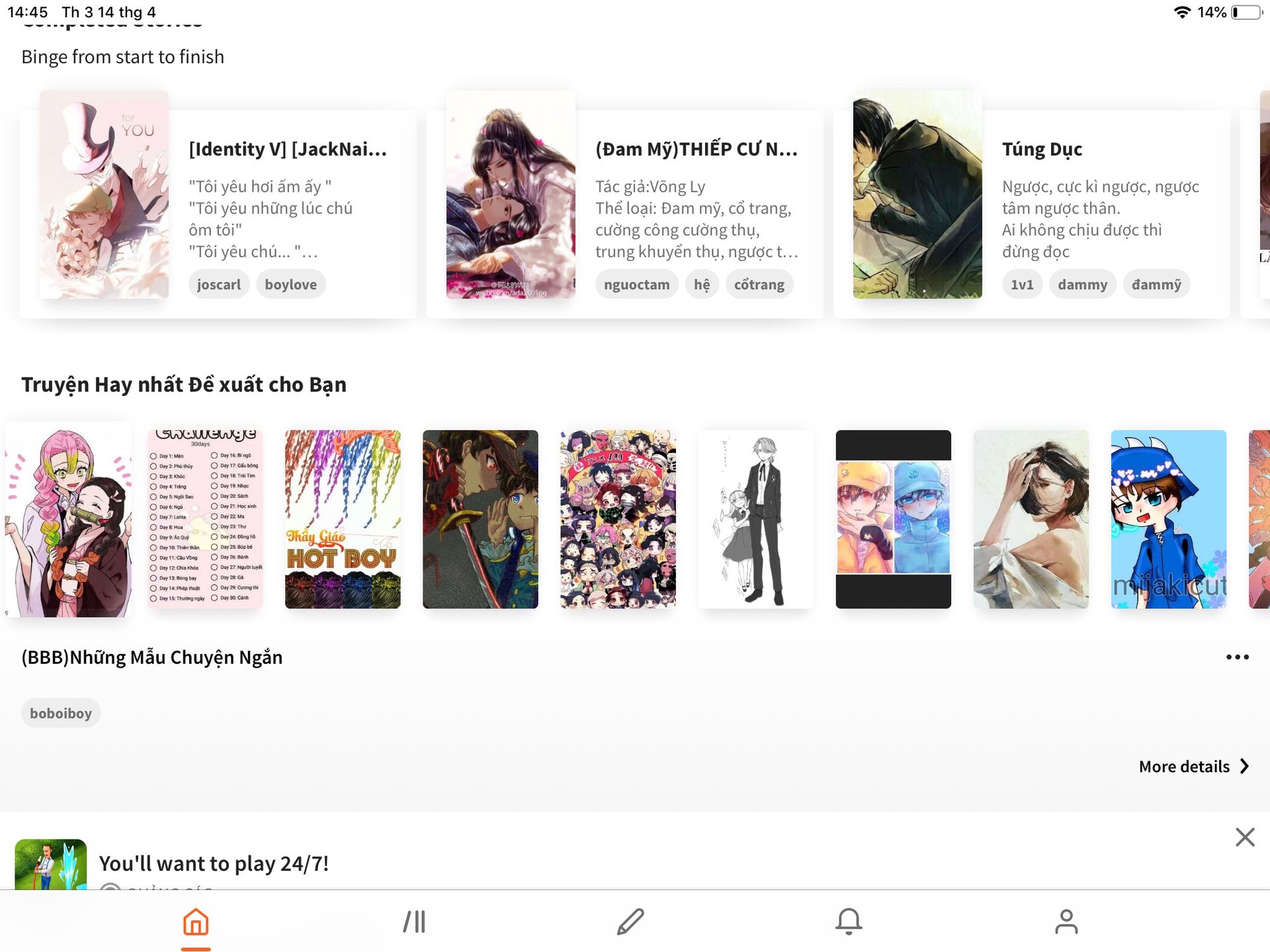Open the Túng Dục story title
This screenshot has width=1270, height=952.
click(x=1042, y=149)
